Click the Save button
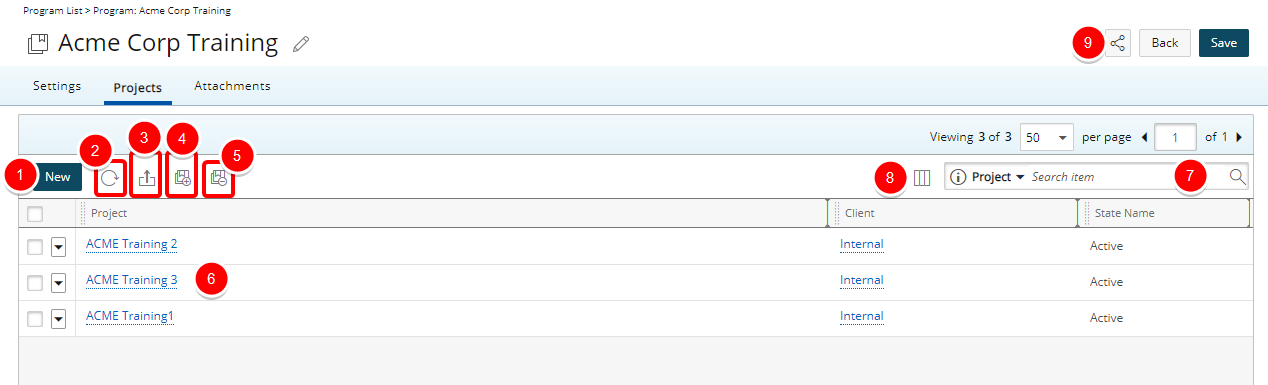1268x385 pixels. coord(1224,43)
